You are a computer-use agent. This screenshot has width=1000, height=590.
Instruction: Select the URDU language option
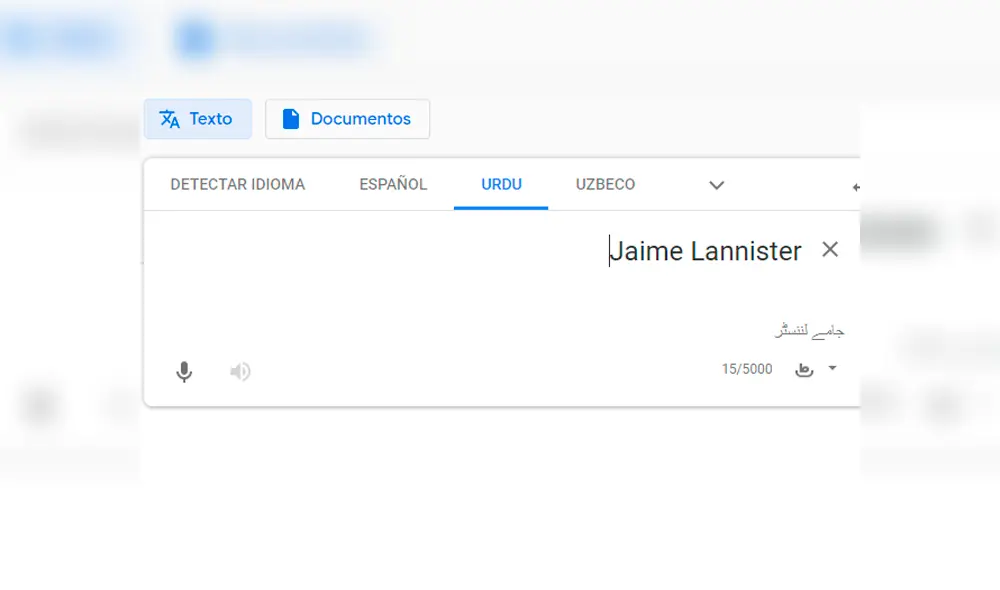(501, 184)
